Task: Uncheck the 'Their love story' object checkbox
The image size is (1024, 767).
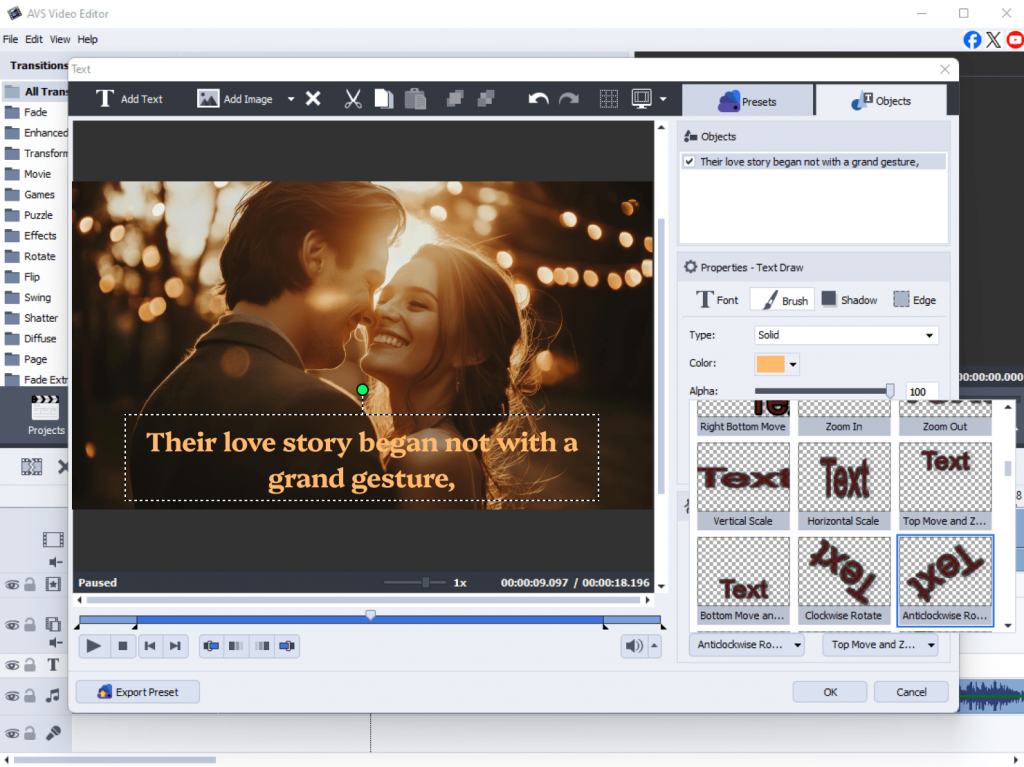Action: [689, 161]
